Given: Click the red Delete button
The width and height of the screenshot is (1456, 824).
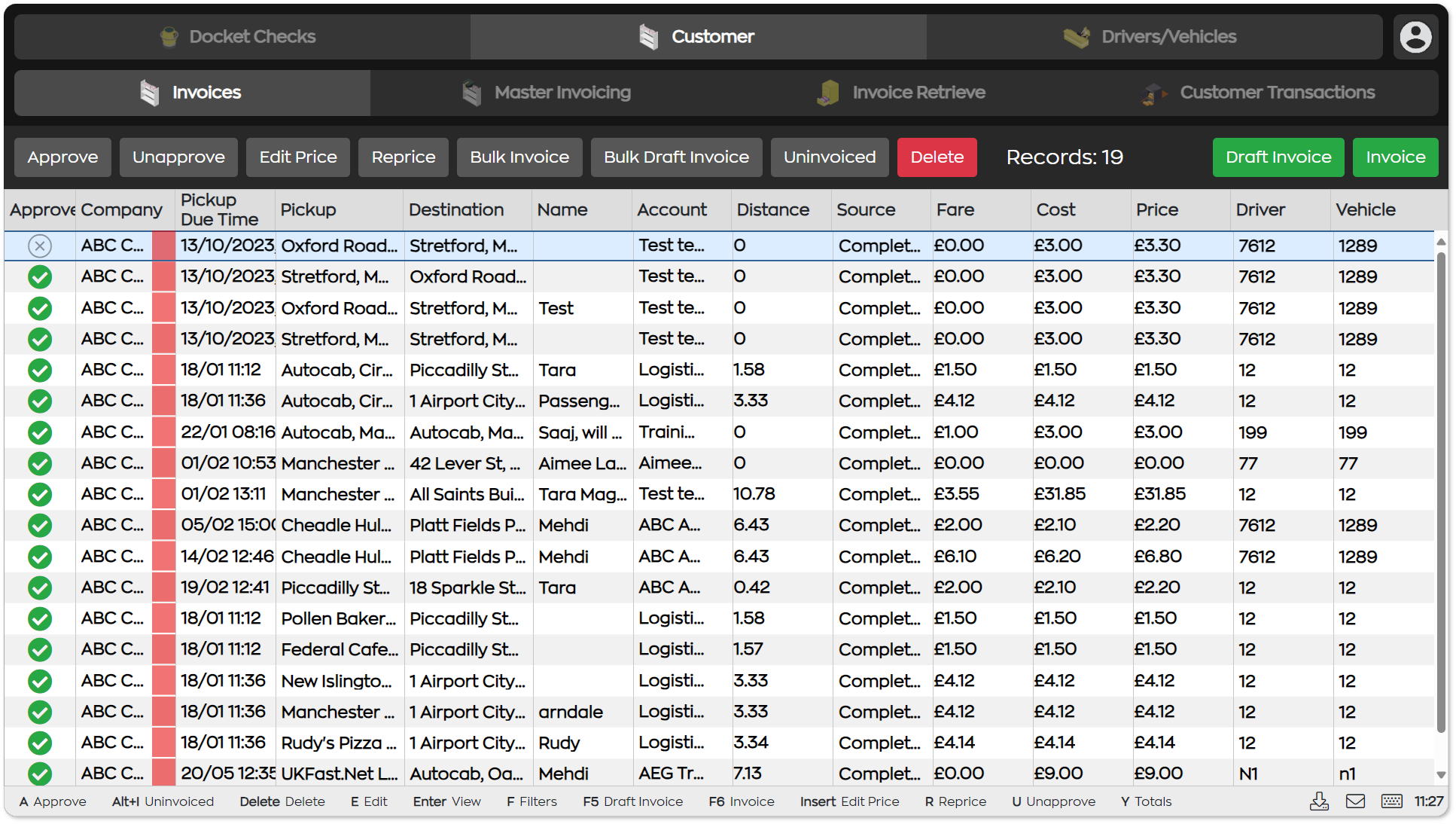Looking at the screenshot, I should 937,157.
